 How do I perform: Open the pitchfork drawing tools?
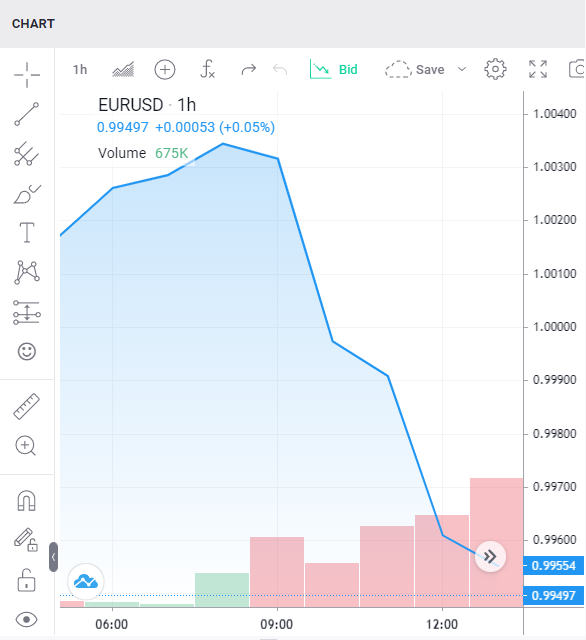[27, 153]
